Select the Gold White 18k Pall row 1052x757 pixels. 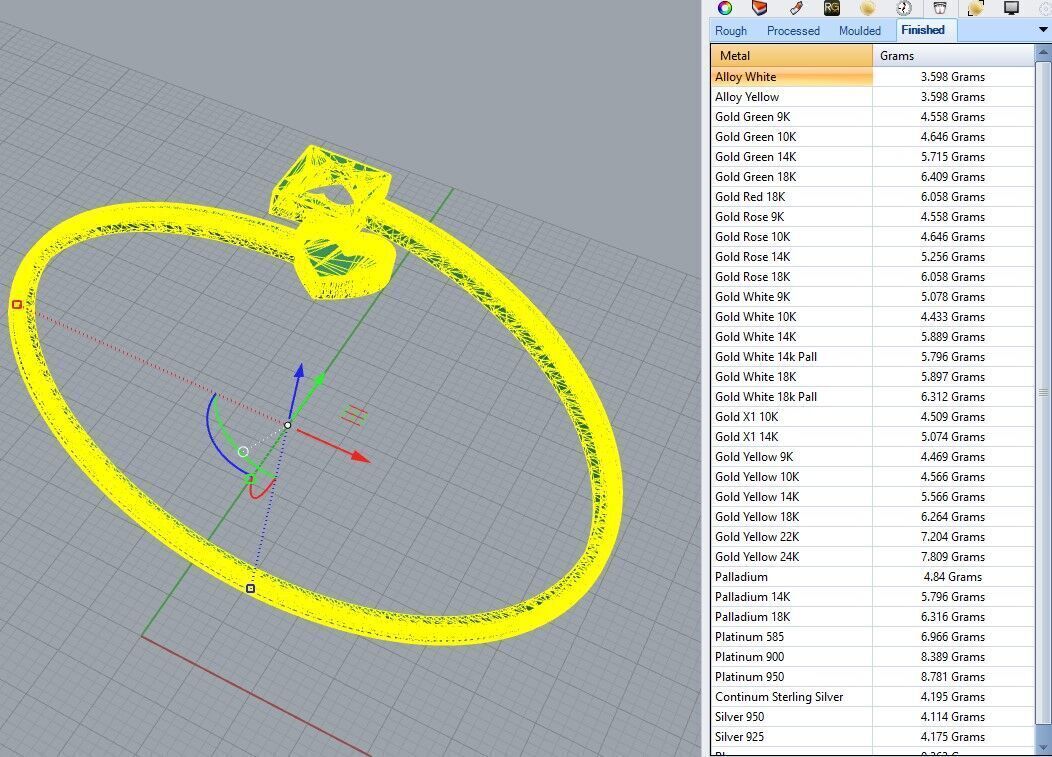(x=873, y=397)
